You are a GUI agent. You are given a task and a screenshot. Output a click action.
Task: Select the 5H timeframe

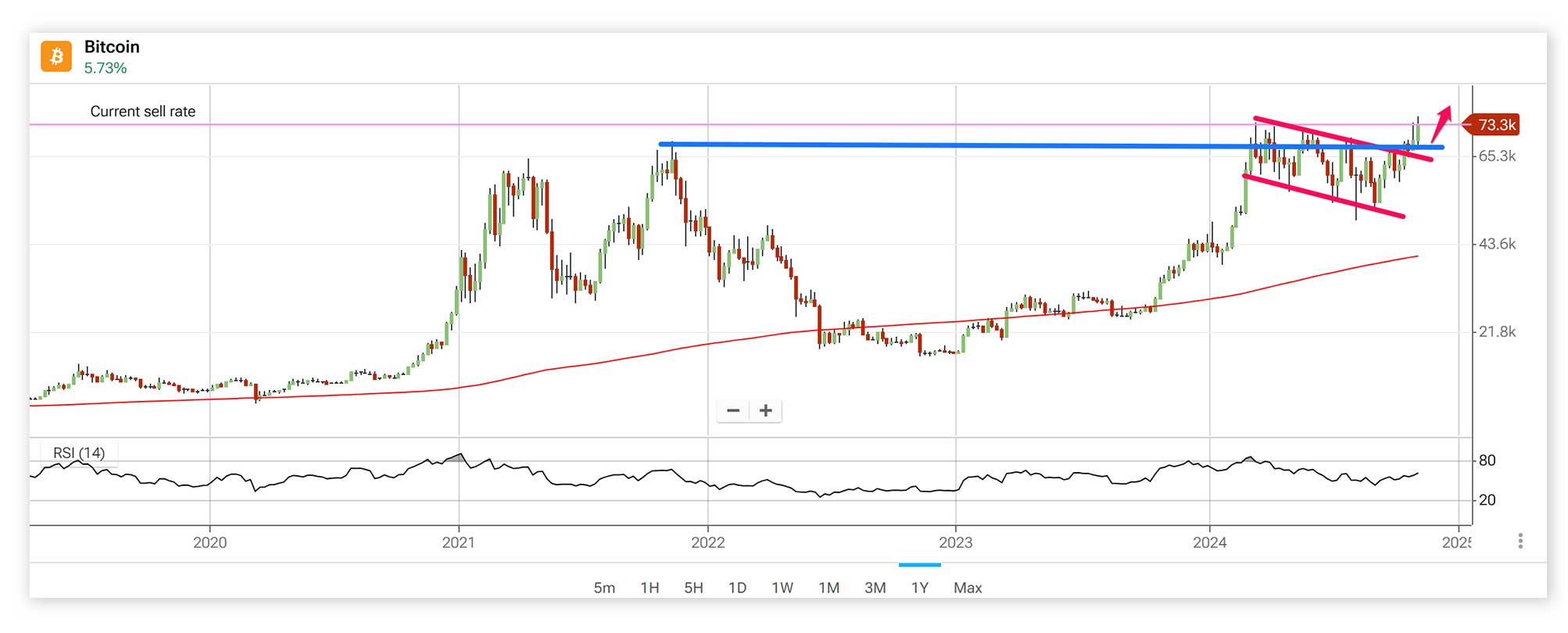(x=693, y=588)
